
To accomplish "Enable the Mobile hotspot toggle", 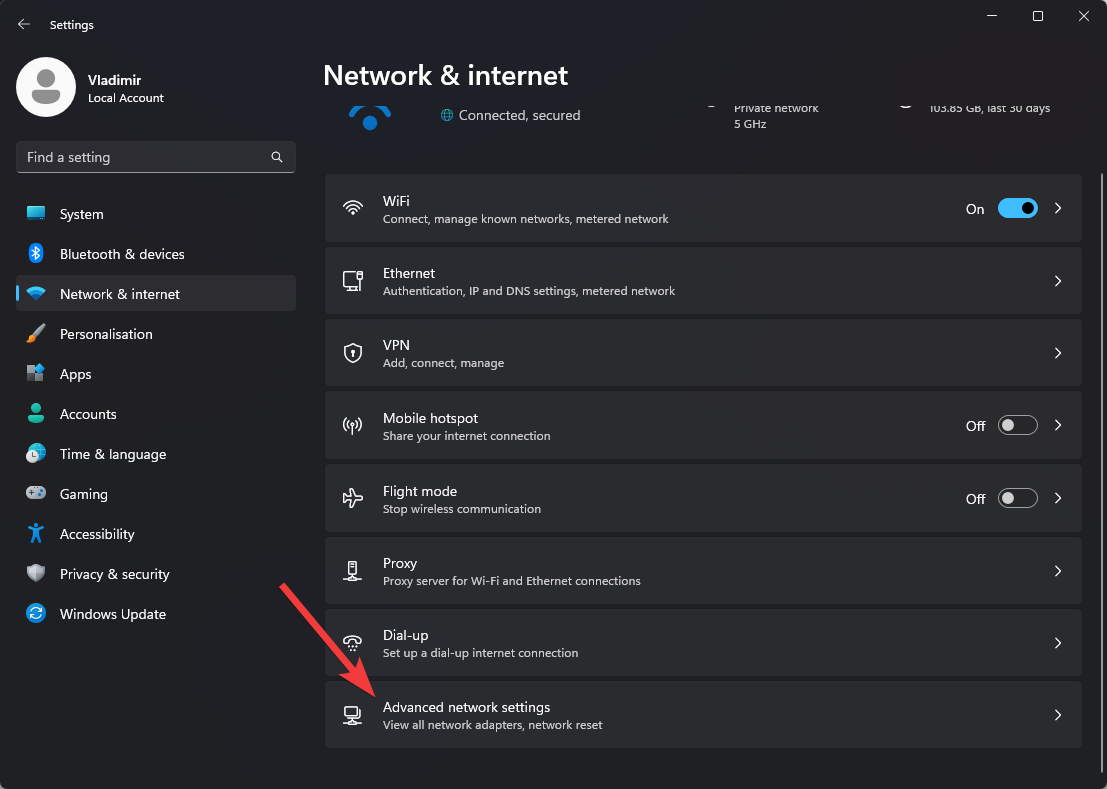I will coord(1017,426).
